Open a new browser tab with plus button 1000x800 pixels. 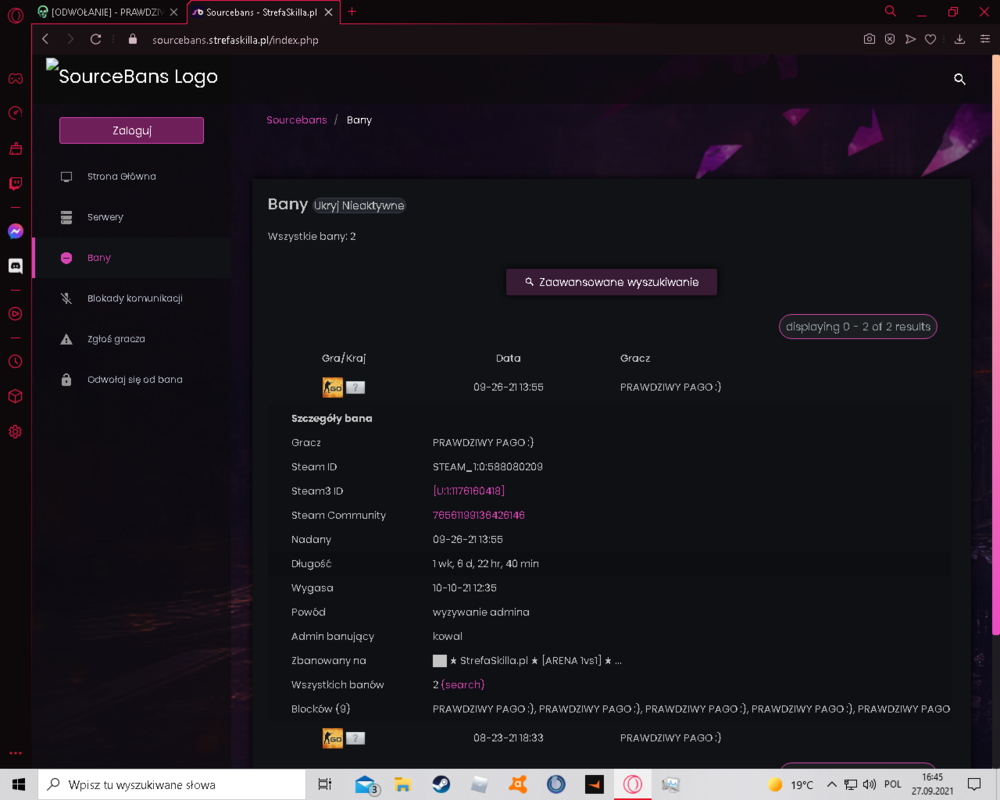pyautogui.click(x=351, y=12)
